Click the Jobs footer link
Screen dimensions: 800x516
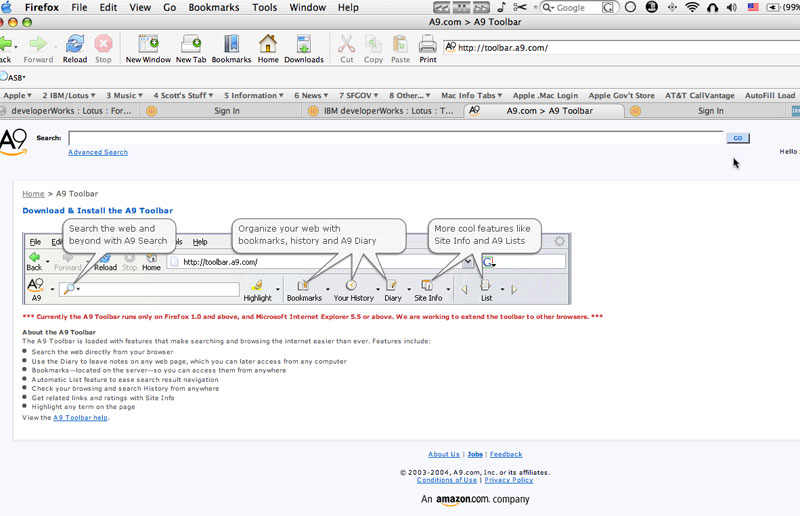pos(475,454)
